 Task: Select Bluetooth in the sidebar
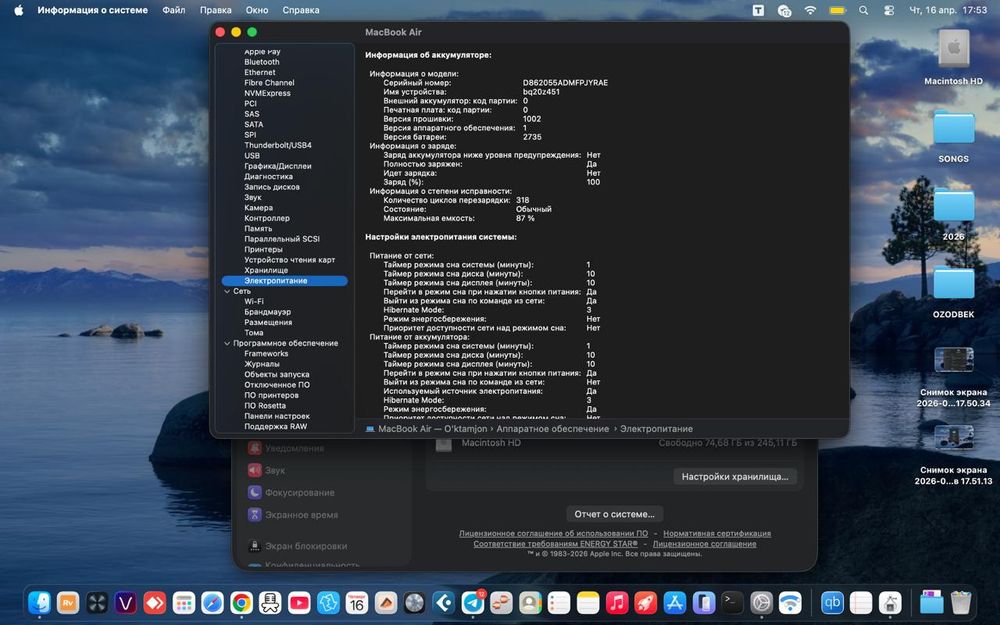(x=261, y=62)
